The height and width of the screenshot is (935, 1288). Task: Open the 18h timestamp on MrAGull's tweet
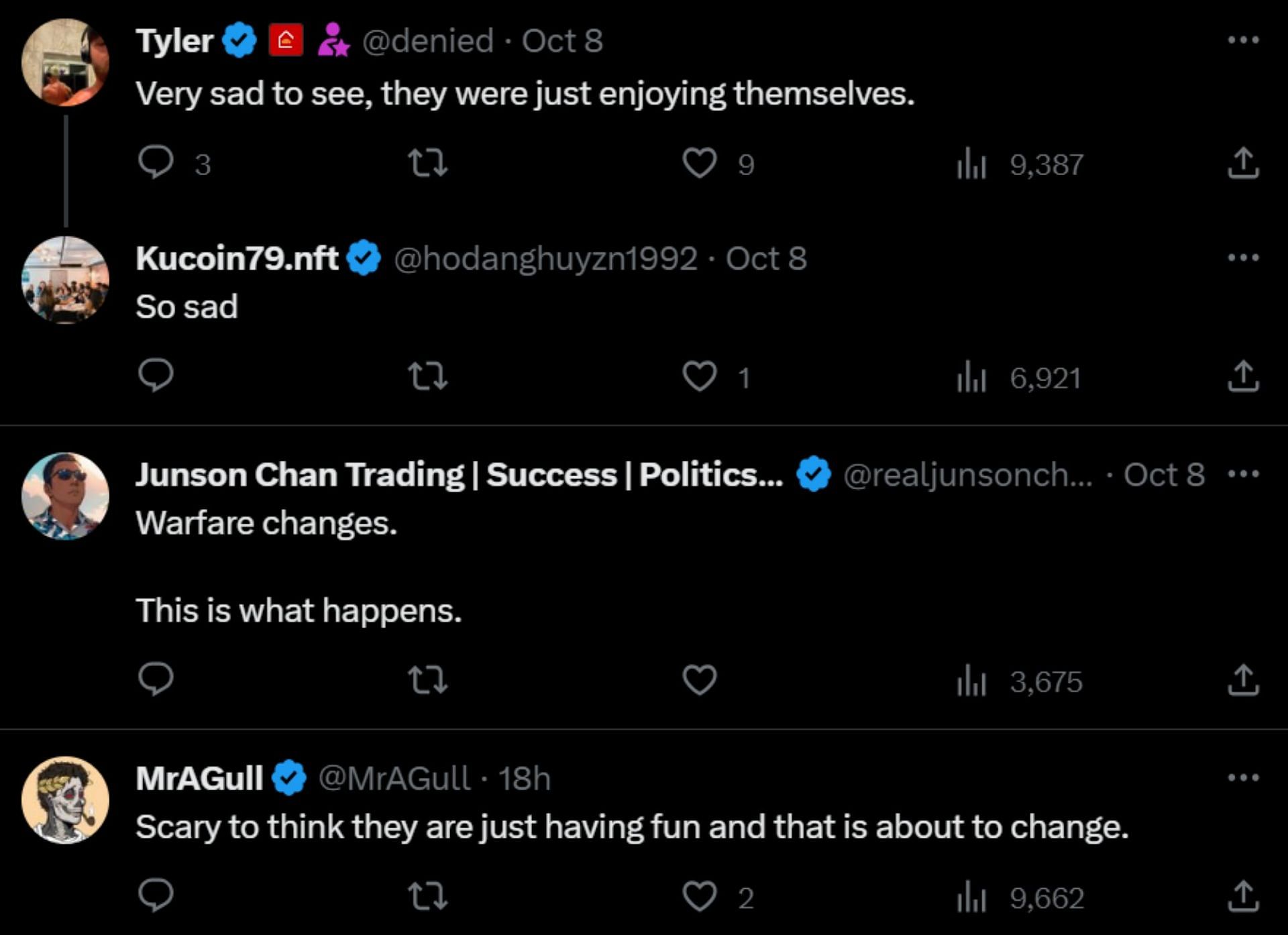coord(524,779)
